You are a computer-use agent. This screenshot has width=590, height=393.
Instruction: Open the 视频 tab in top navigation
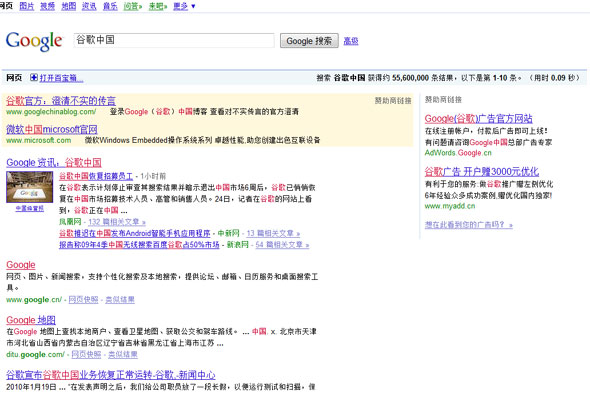click(47, 6)
